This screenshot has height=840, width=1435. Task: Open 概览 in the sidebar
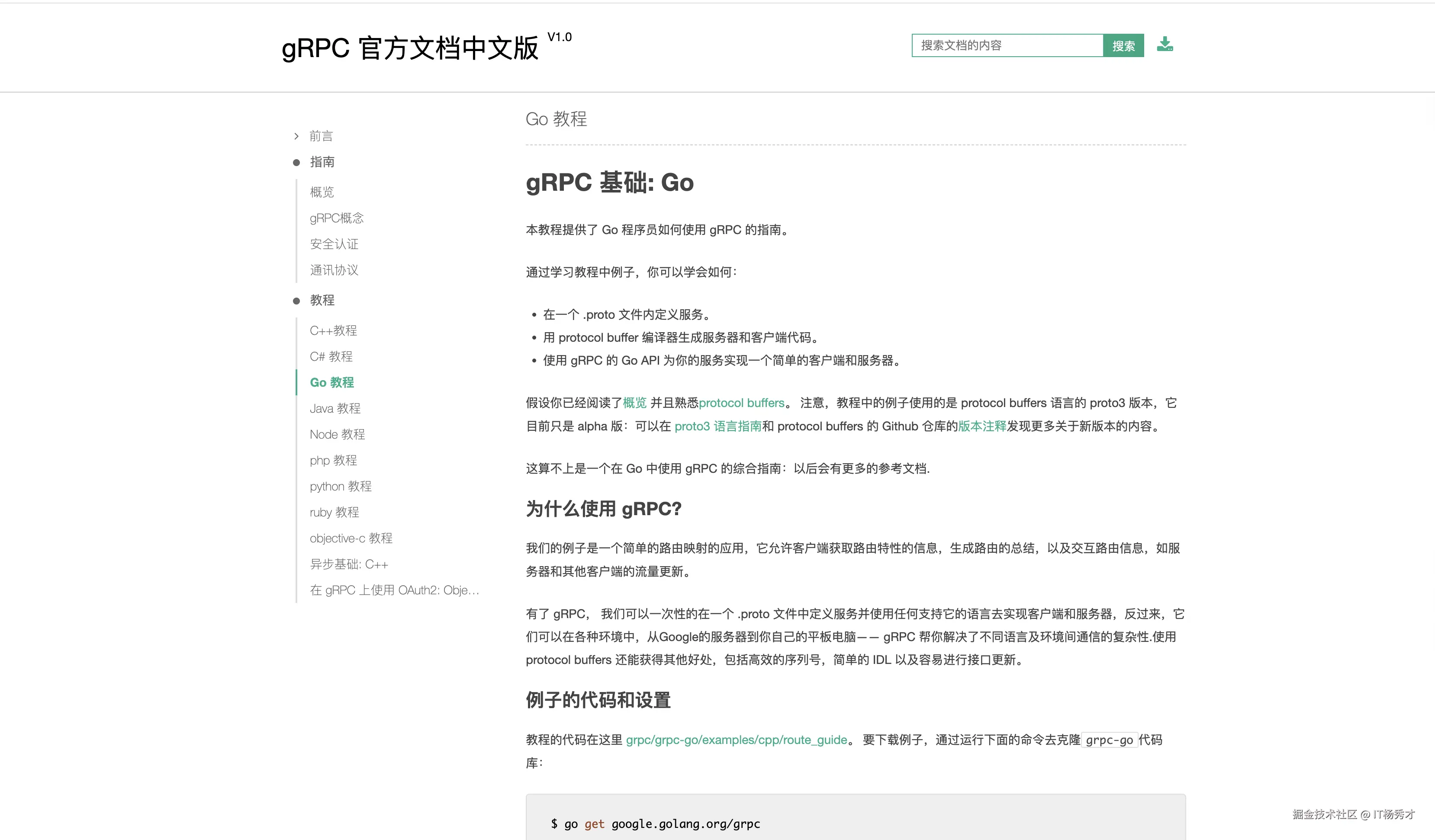click(322, 192)
